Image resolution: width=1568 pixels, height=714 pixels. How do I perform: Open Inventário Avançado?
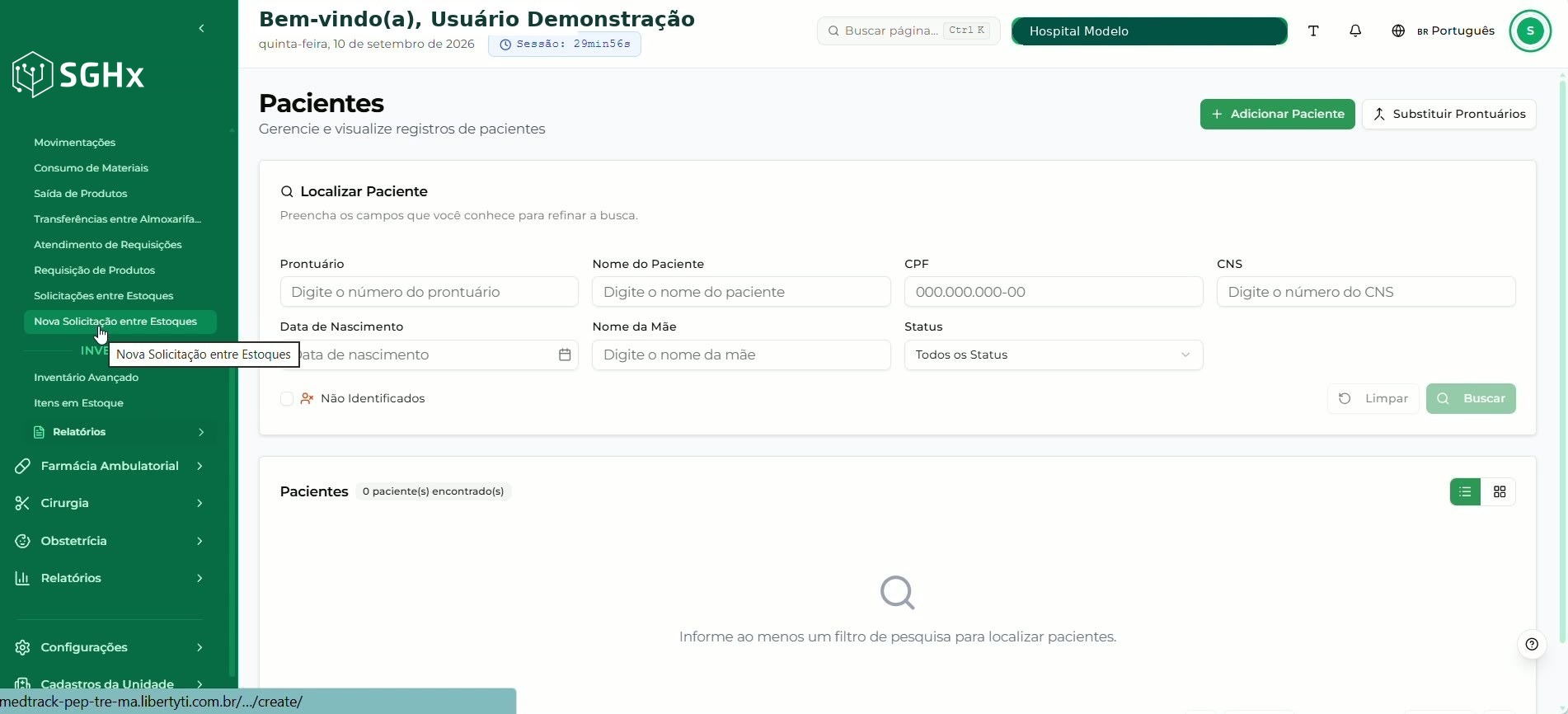point(86,378)
